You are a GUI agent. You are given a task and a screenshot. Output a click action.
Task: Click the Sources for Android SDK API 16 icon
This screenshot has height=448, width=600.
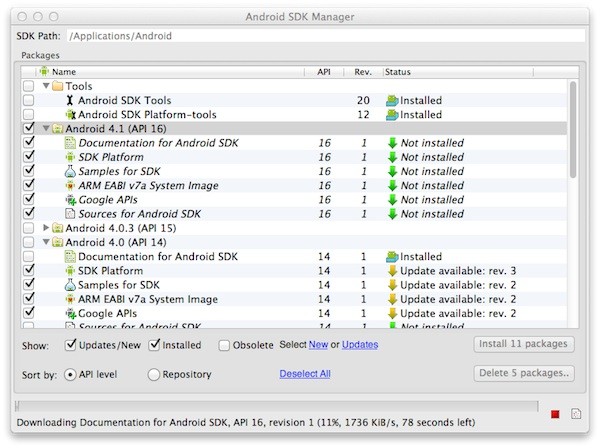70,214
